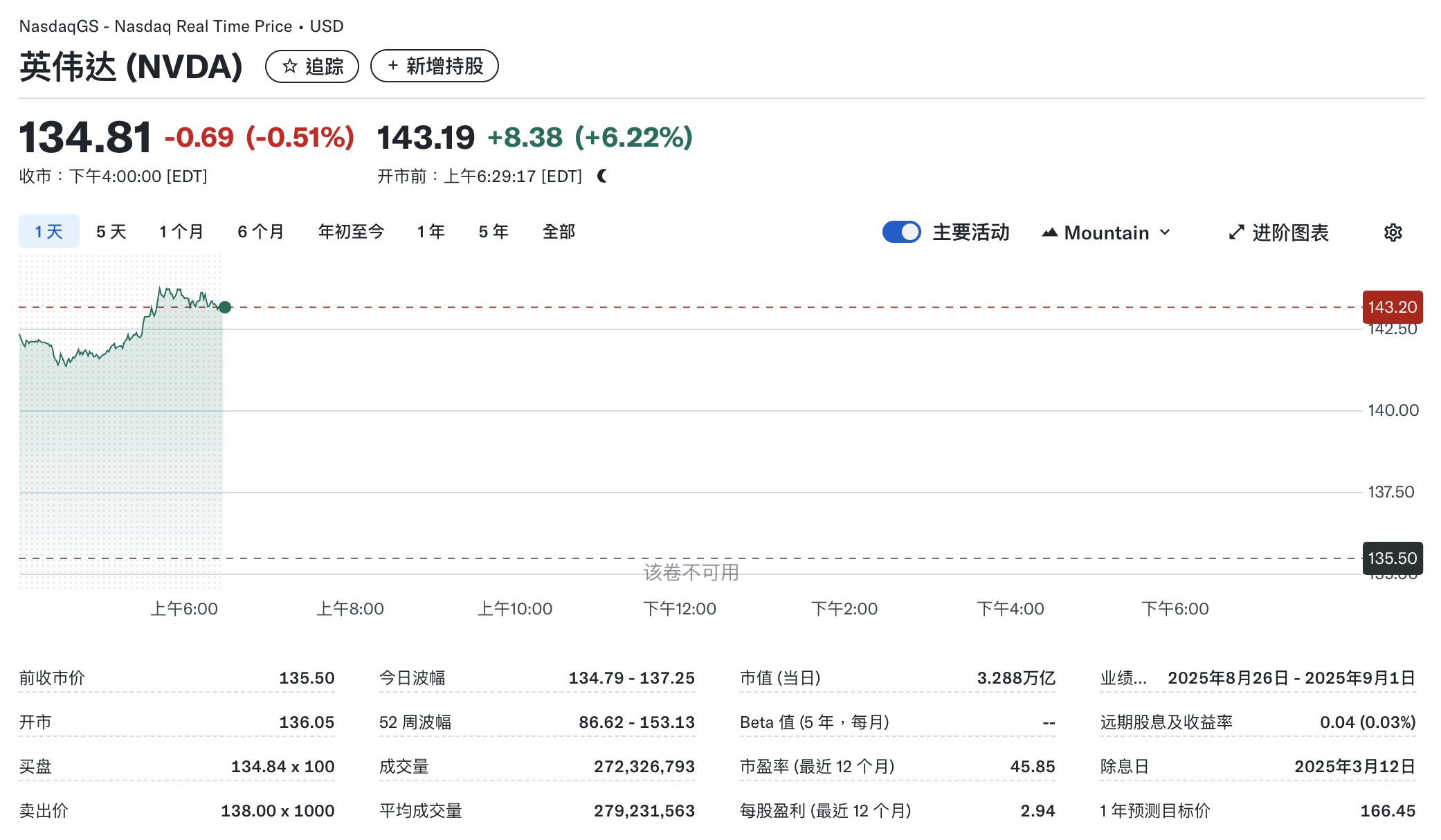Screen dimensions: 1441x840
Task: Click the star icon on the 追踪 button
Action: (290, 66)
